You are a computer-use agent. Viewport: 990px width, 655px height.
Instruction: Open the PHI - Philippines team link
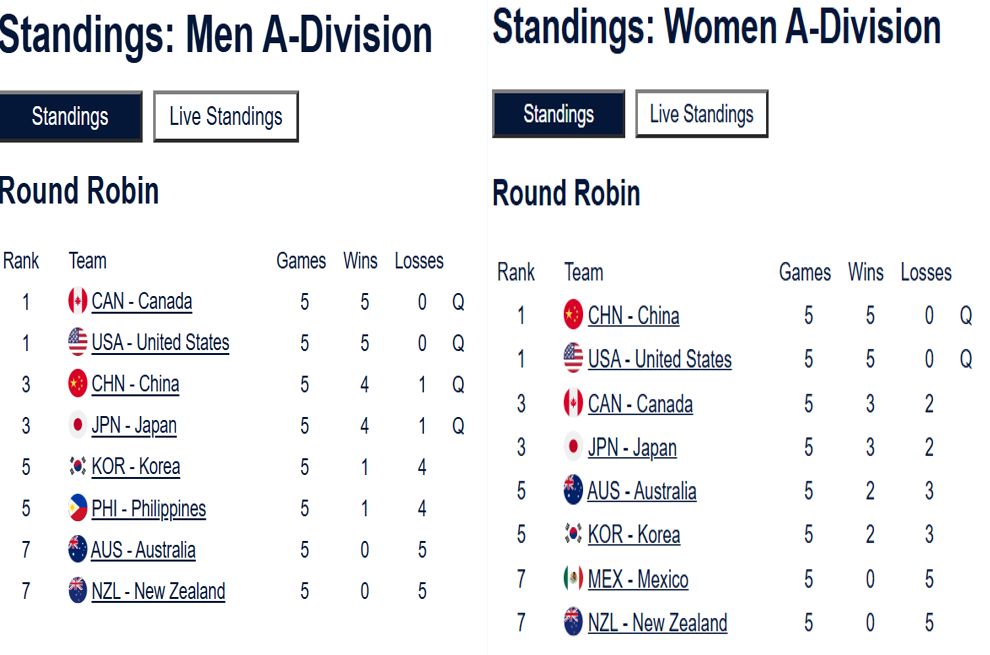click(x=148, y=509)
